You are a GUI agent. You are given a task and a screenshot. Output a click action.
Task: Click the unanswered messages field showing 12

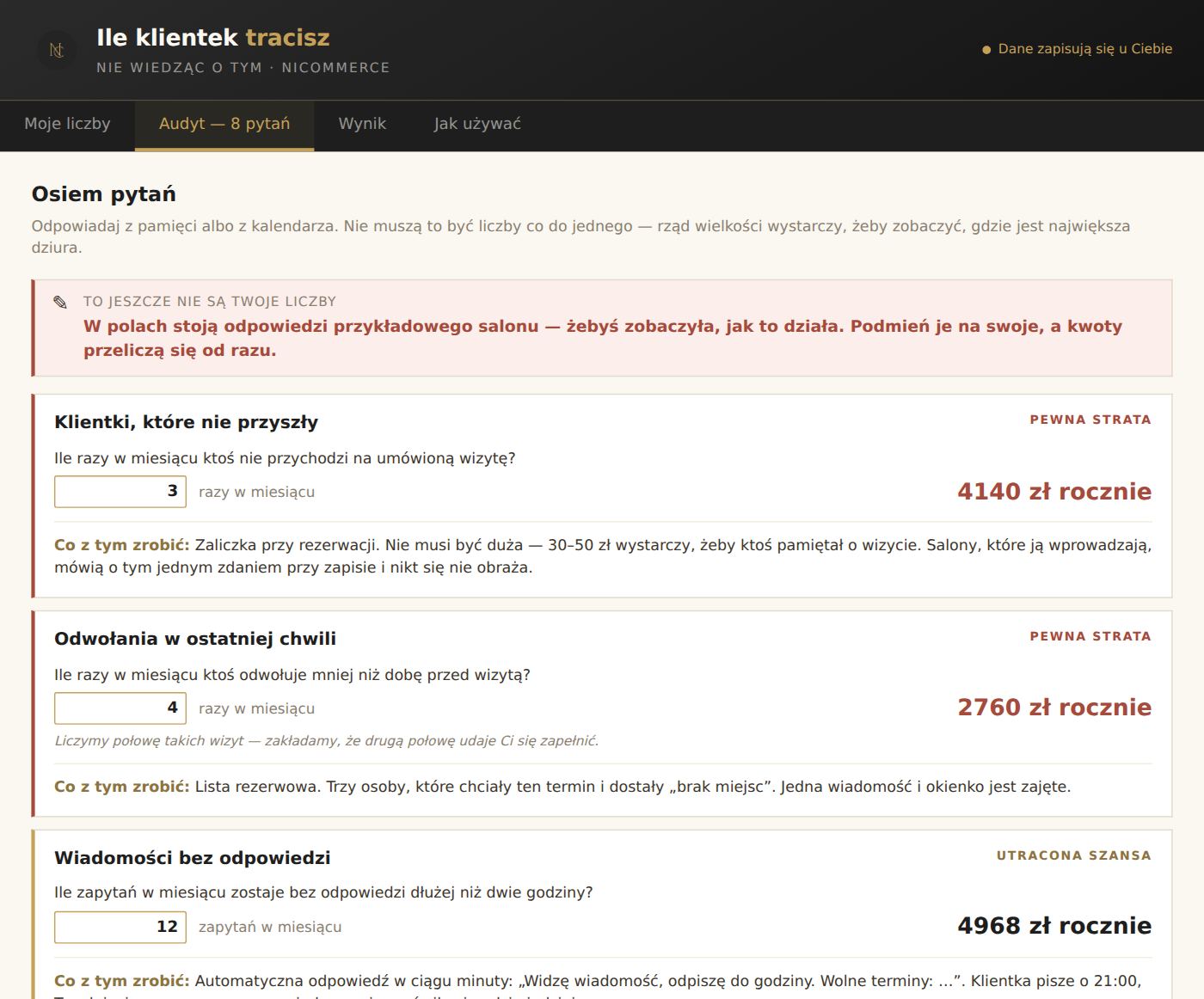click(120, 927)
